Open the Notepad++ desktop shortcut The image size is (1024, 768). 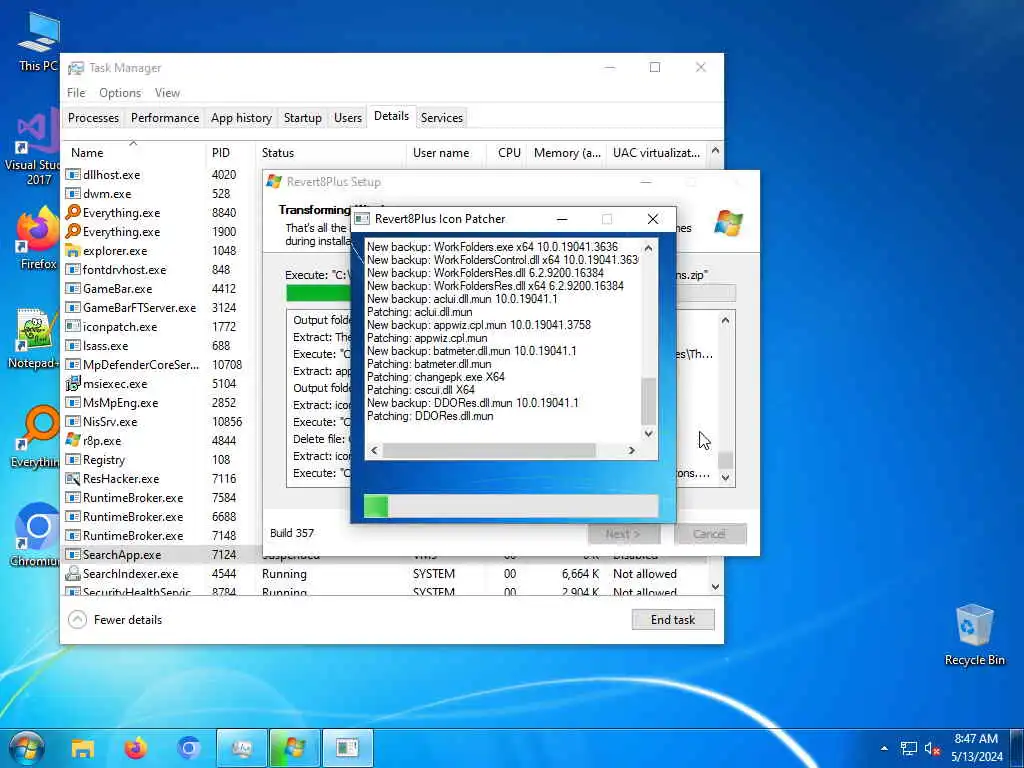(34, 338)
